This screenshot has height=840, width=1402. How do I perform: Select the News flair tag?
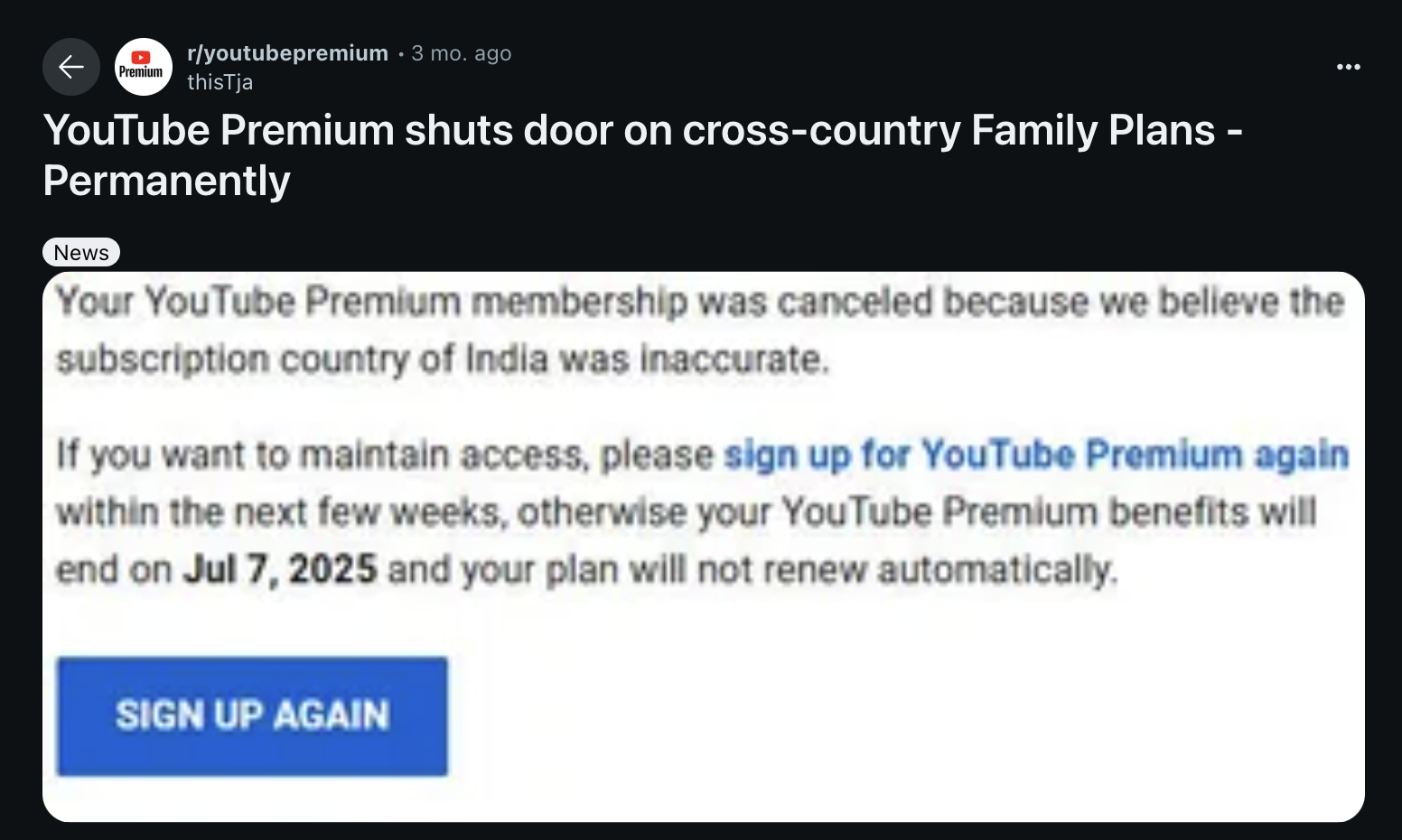pos(81,252)
